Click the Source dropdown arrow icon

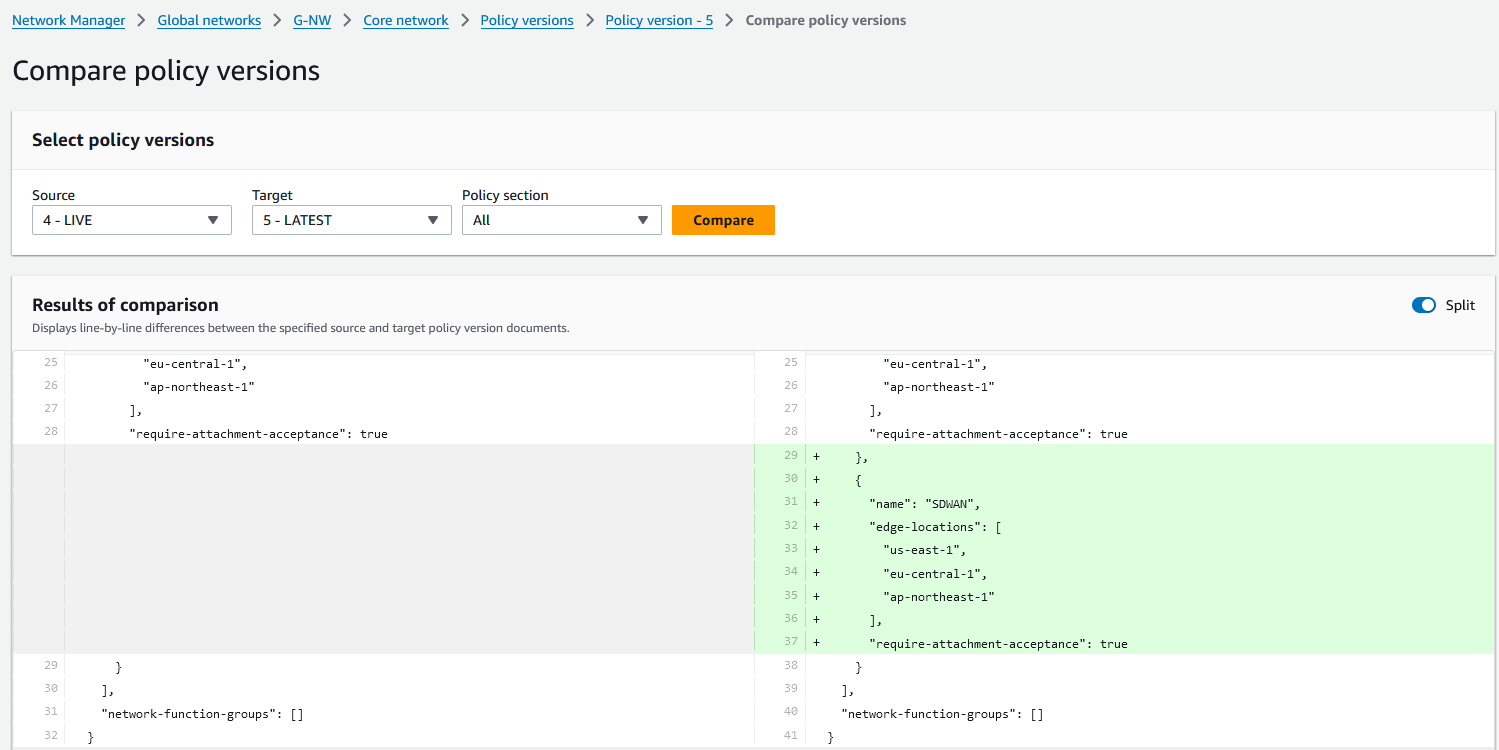(213, 220)
